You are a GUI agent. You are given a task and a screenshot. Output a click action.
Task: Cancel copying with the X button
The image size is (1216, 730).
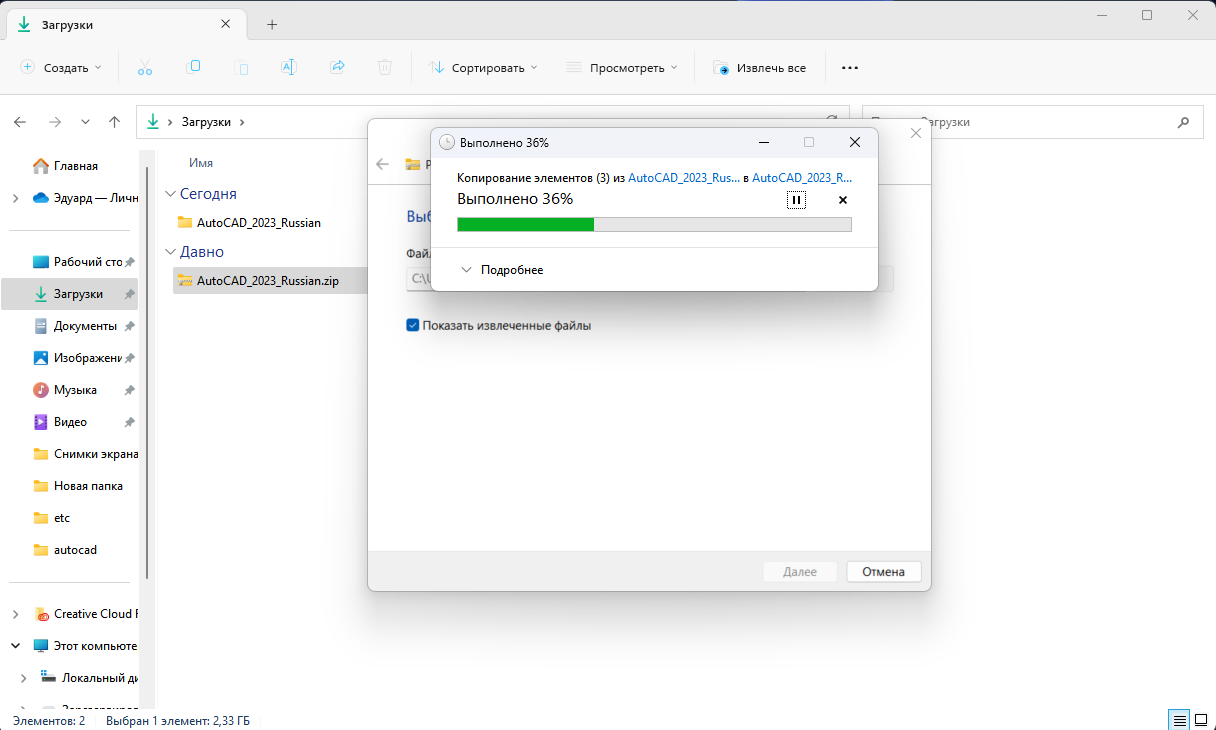pos(842,200)
